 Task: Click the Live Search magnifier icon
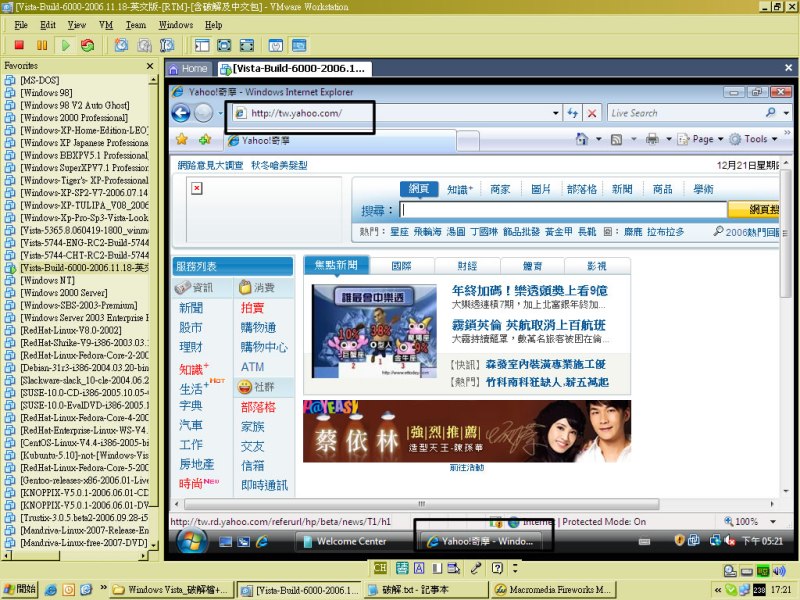pyautogui.click(x=770, y=113)
